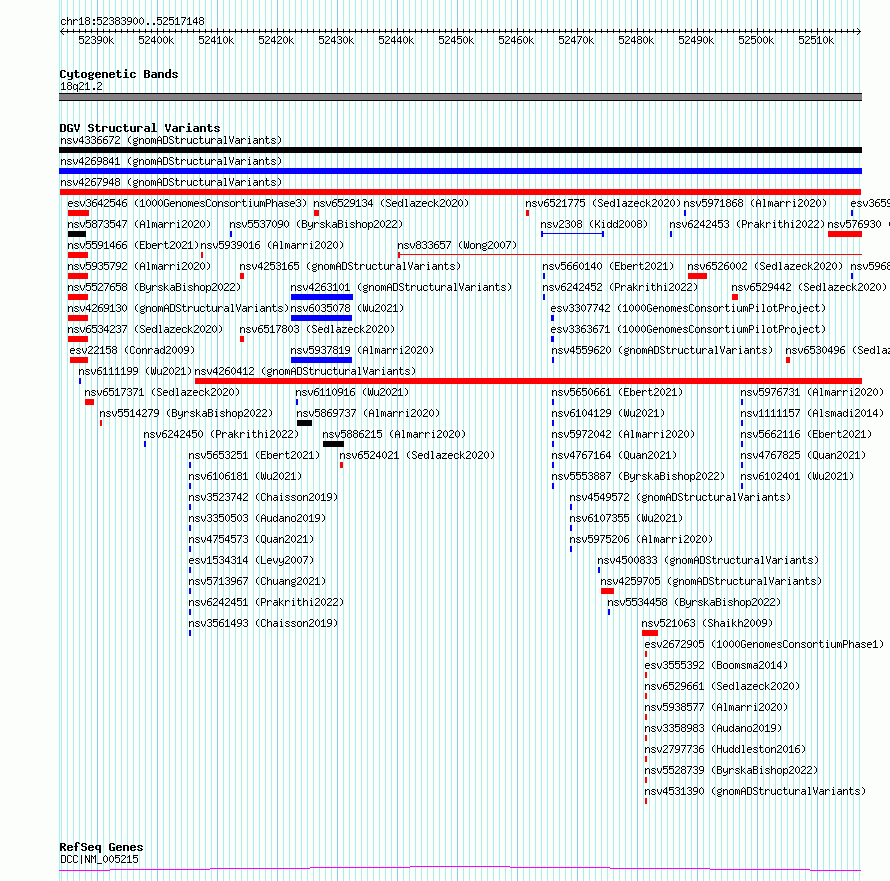The image size is (890, 881).
Task: Open nsv5971868 Almarri2020 variant
Action: click(x=755, y=203)
